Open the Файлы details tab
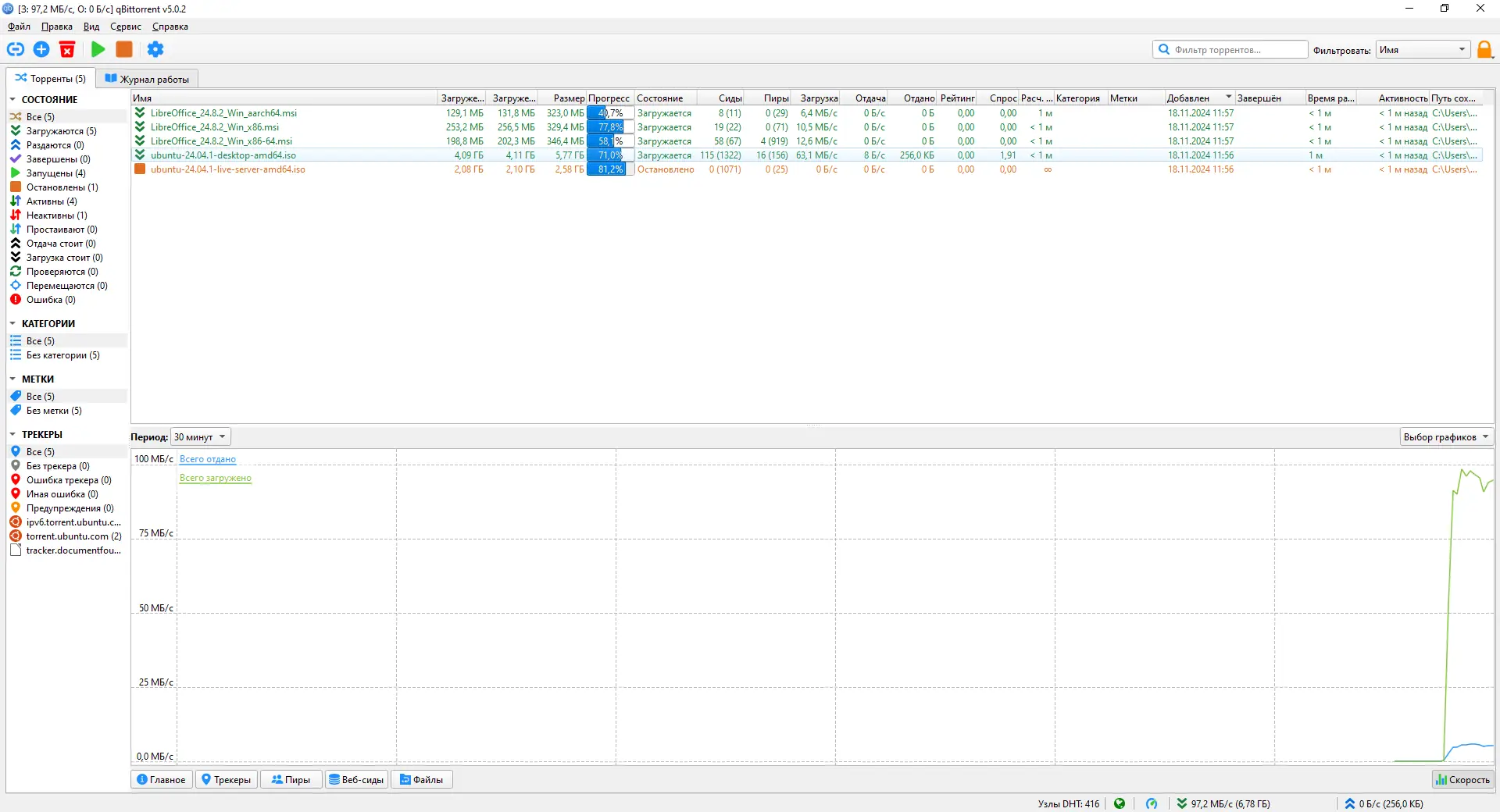Image resolution: width=1500 pixels, height=812 pixels. click(422, 779)
